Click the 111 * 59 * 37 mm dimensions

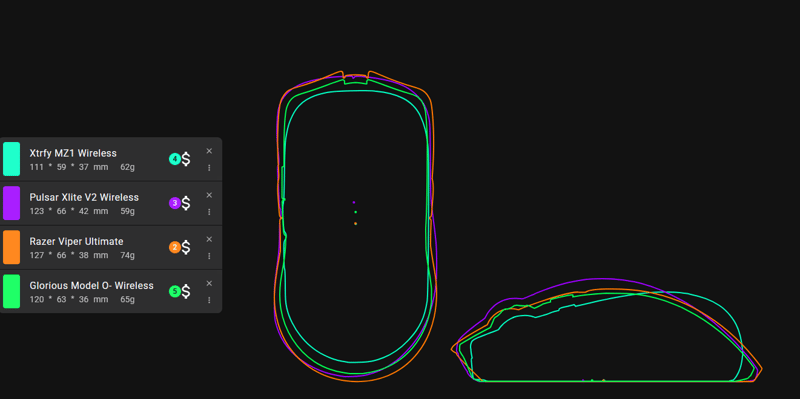point(69,167)
